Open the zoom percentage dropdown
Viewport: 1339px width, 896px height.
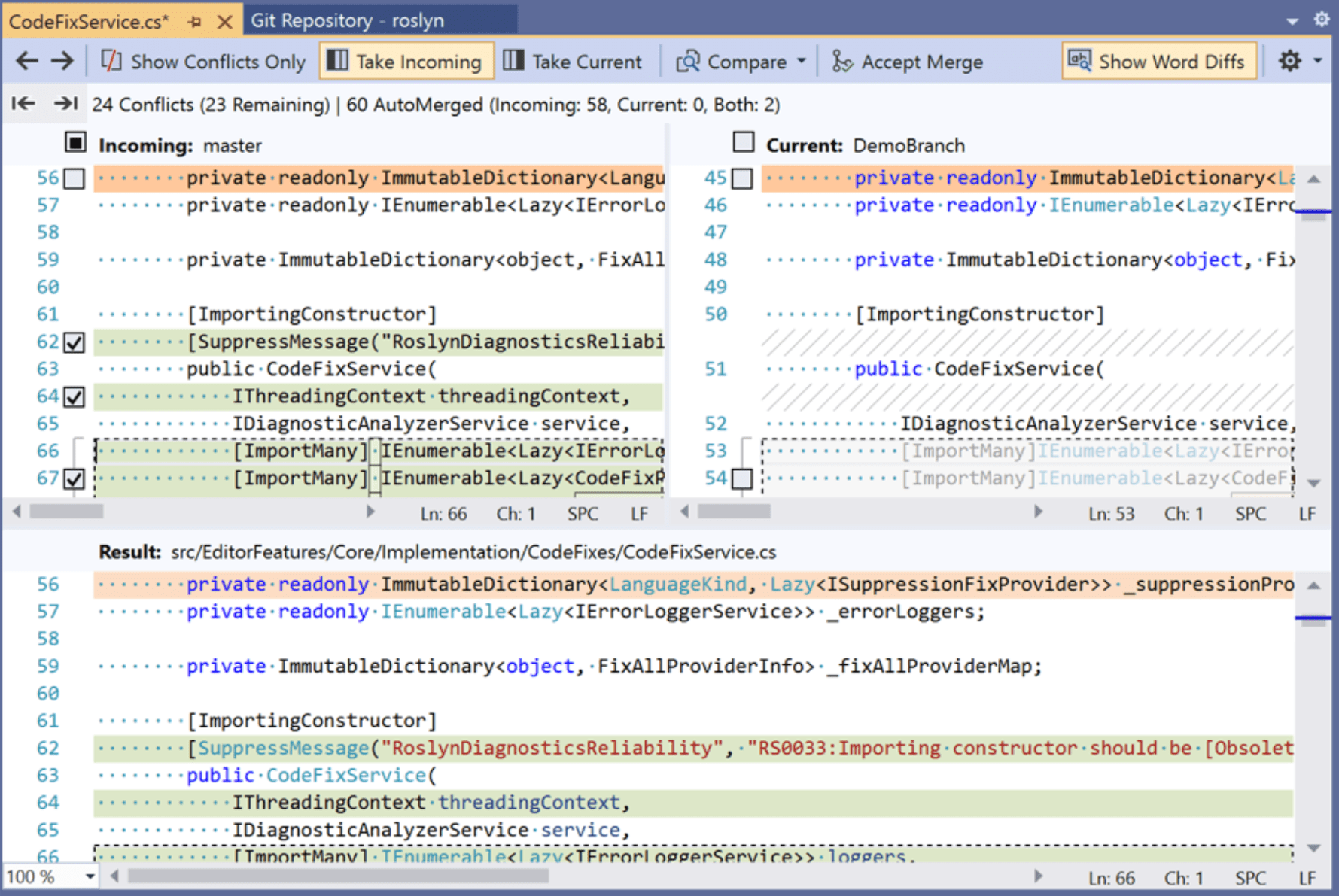tap(89, 876)
